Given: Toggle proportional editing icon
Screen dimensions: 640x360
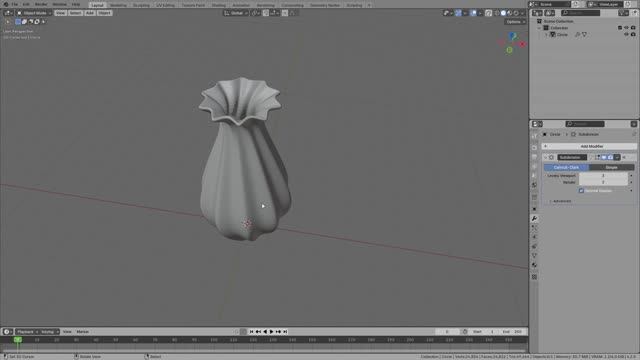Looking at the screenshot, I should 285,13.
